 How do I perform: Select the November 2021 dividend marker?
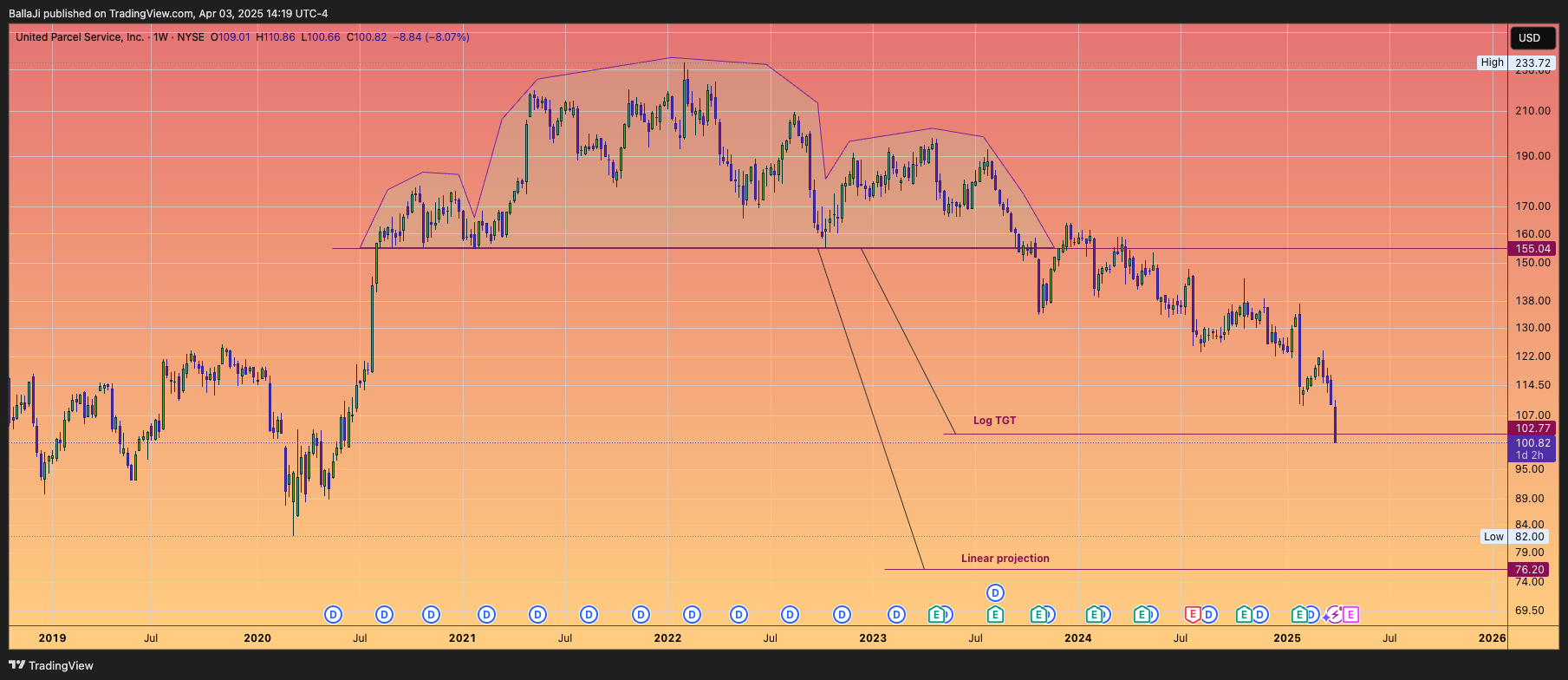pyautogui.click(x=641, y=615)
